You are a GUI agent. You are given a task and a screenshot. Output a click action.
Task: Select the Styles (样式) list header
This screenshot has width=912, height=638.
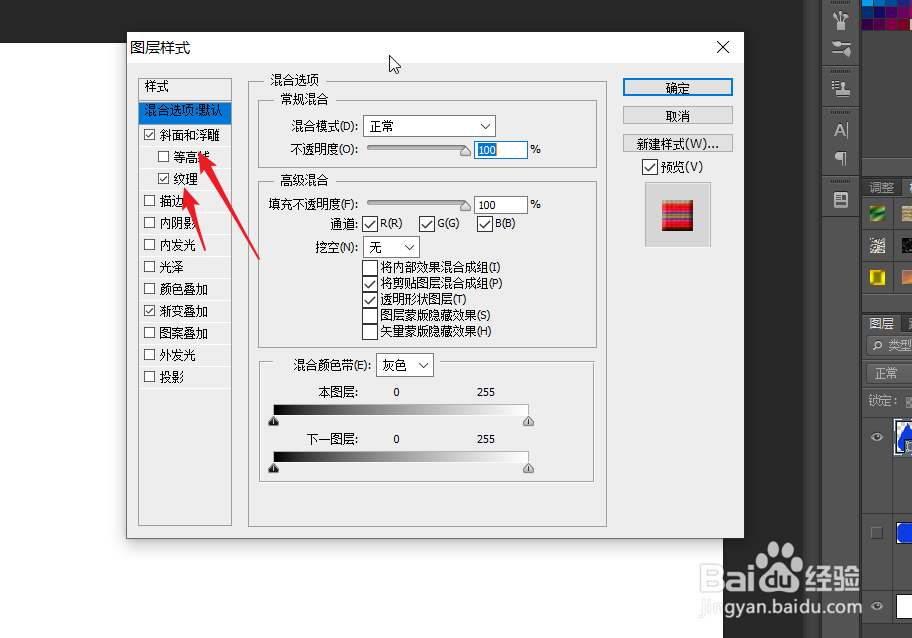(185, 87)
